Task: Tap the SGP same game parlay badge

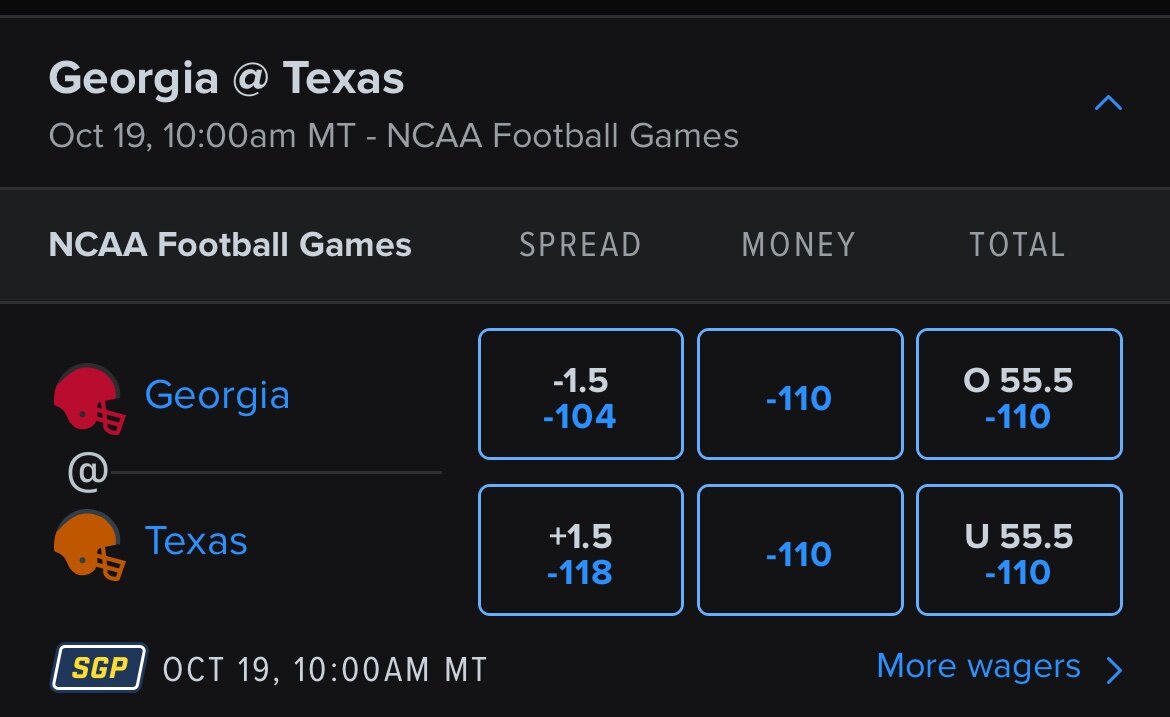Action: pos(98,668)
